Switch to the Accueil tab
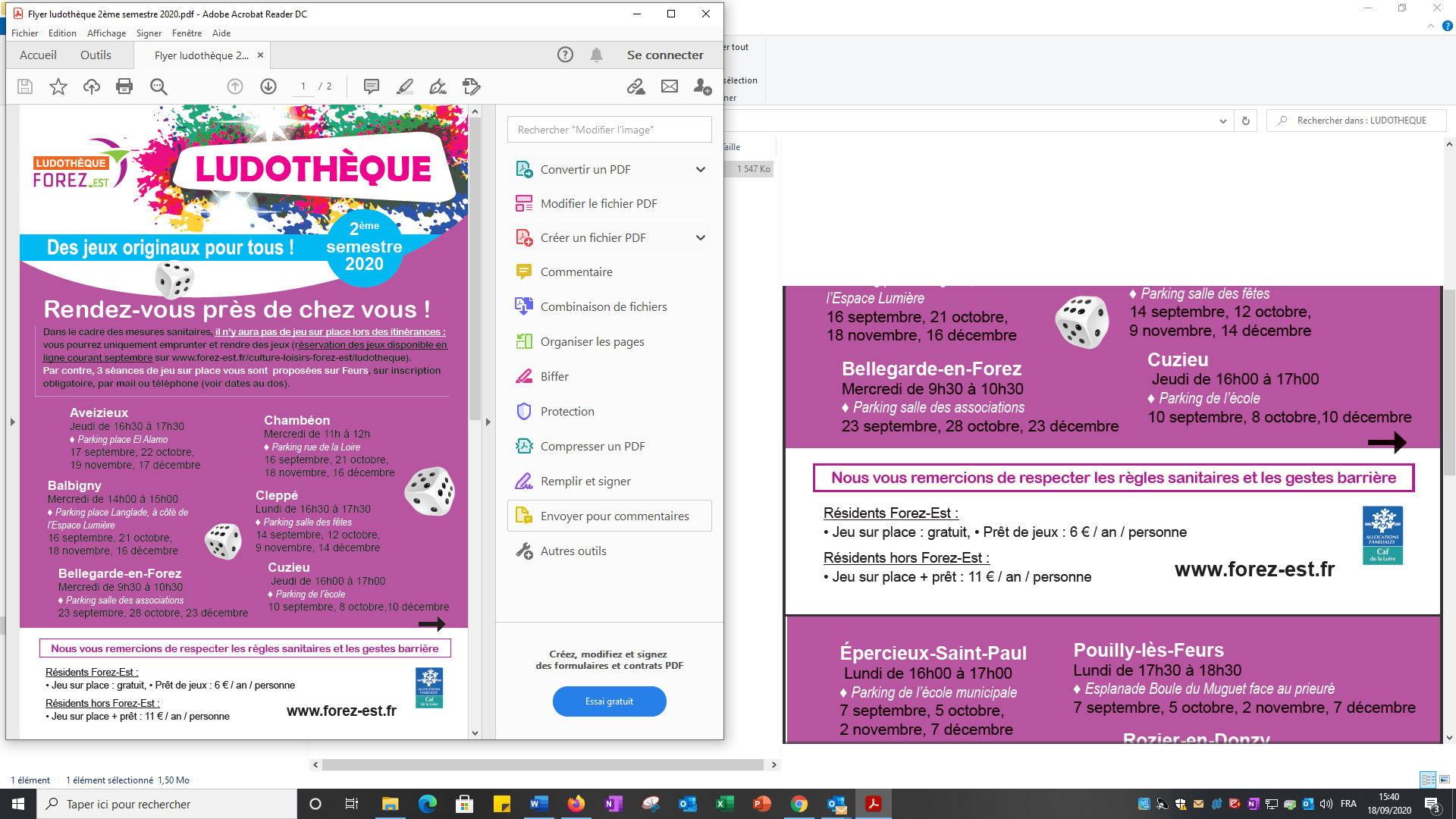 coord(38,55)
